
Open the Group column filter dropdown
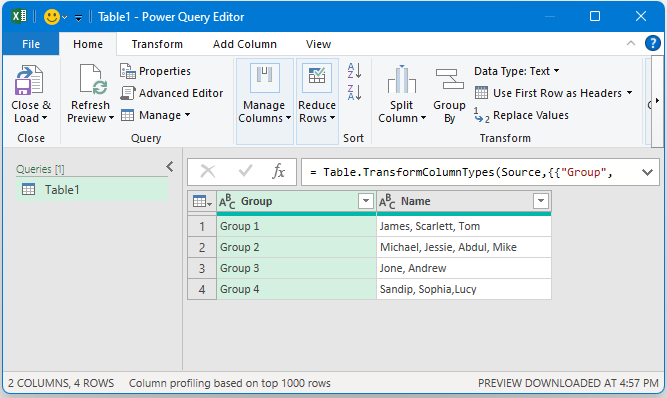(365, 201)
